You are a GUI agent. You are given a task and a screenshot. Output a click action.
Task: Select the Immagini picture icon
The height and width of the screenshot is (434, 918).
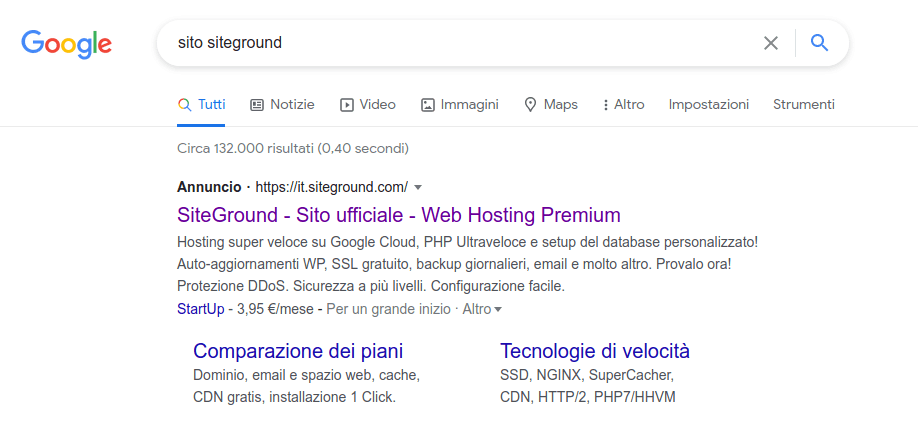[x=428, y=105]
